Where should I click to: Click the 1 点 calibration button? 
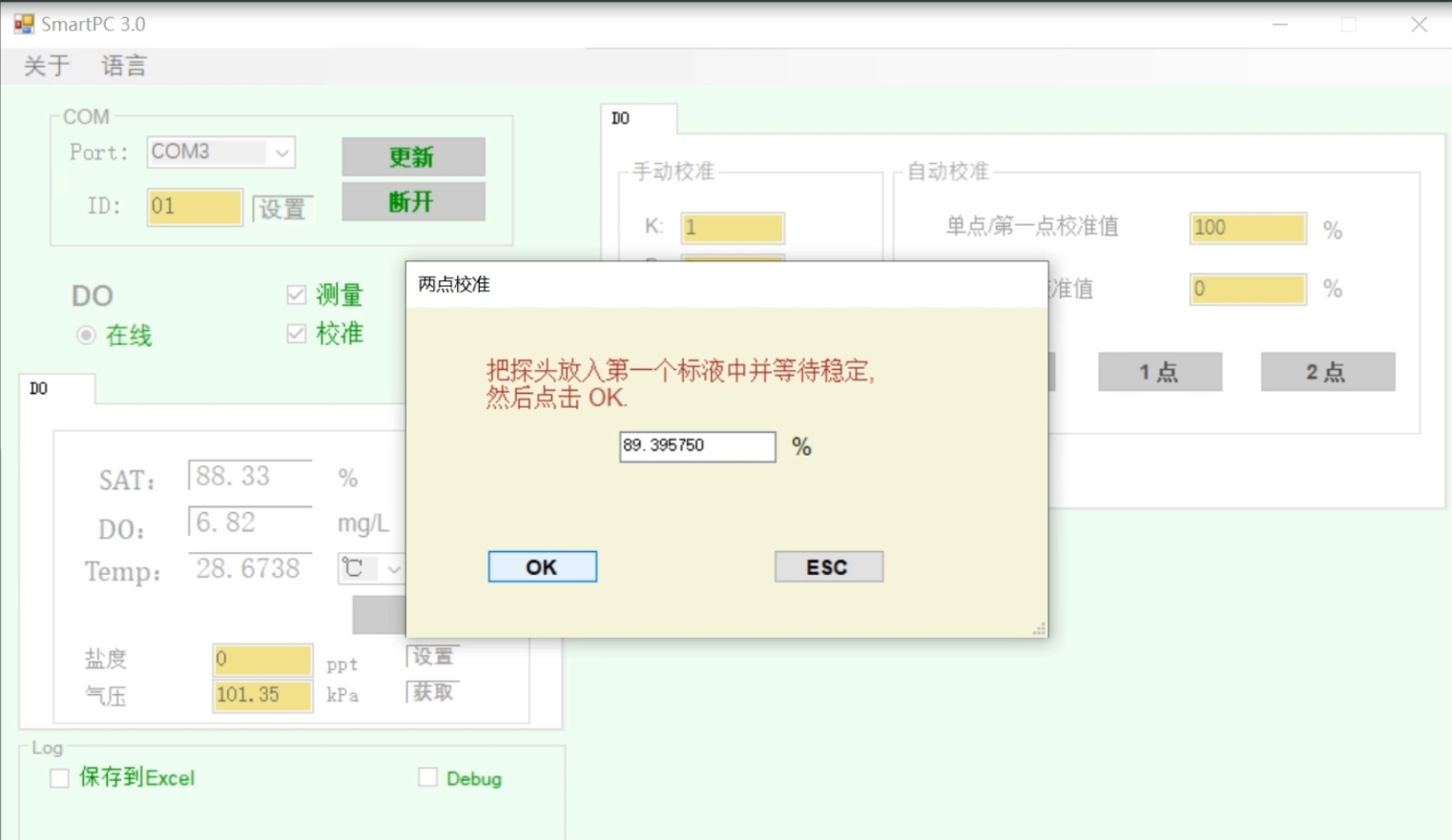pyautogui.click(x=1160, y=372)
